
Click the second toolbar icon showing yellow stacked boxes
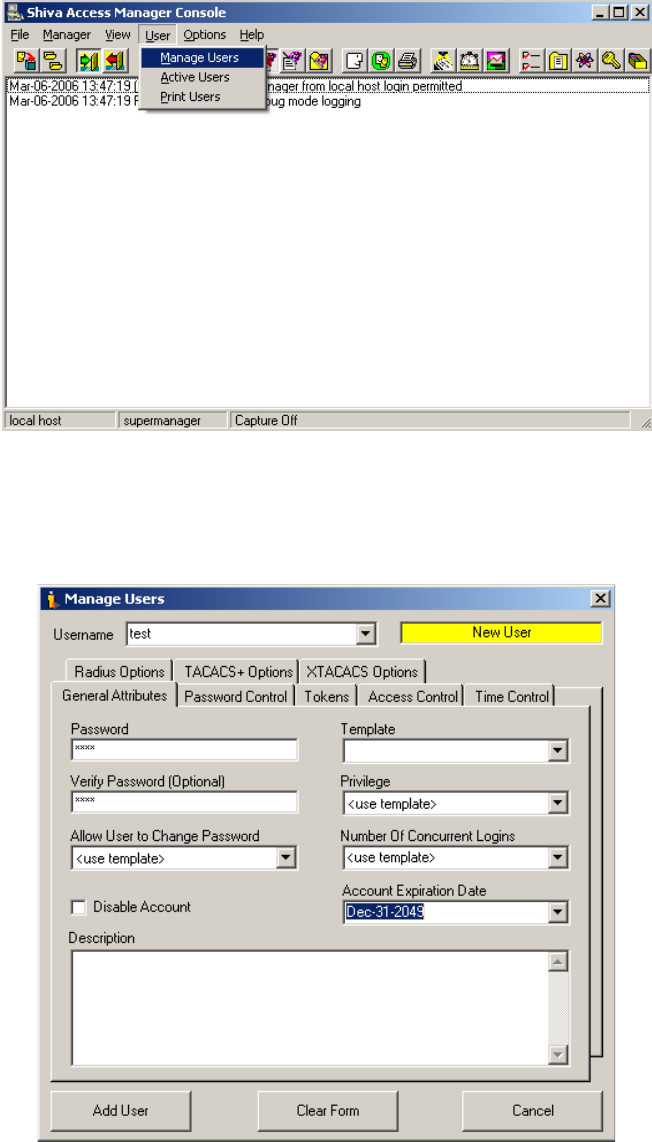click(52, 60)
